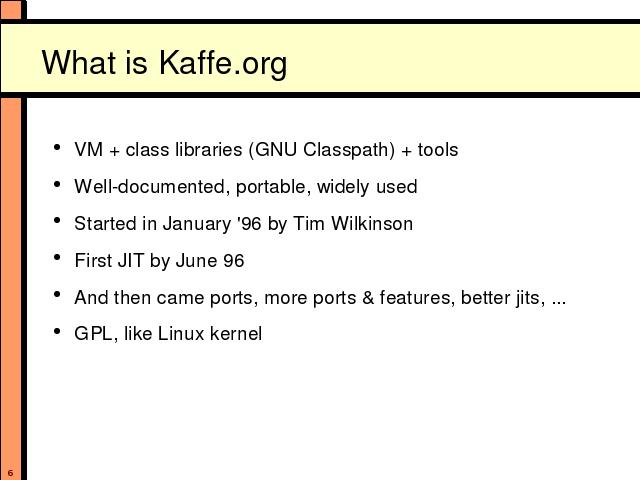640x480 pixels.
Task: Click the bullet dot before 'And then came'
Action: coord(57,294)
